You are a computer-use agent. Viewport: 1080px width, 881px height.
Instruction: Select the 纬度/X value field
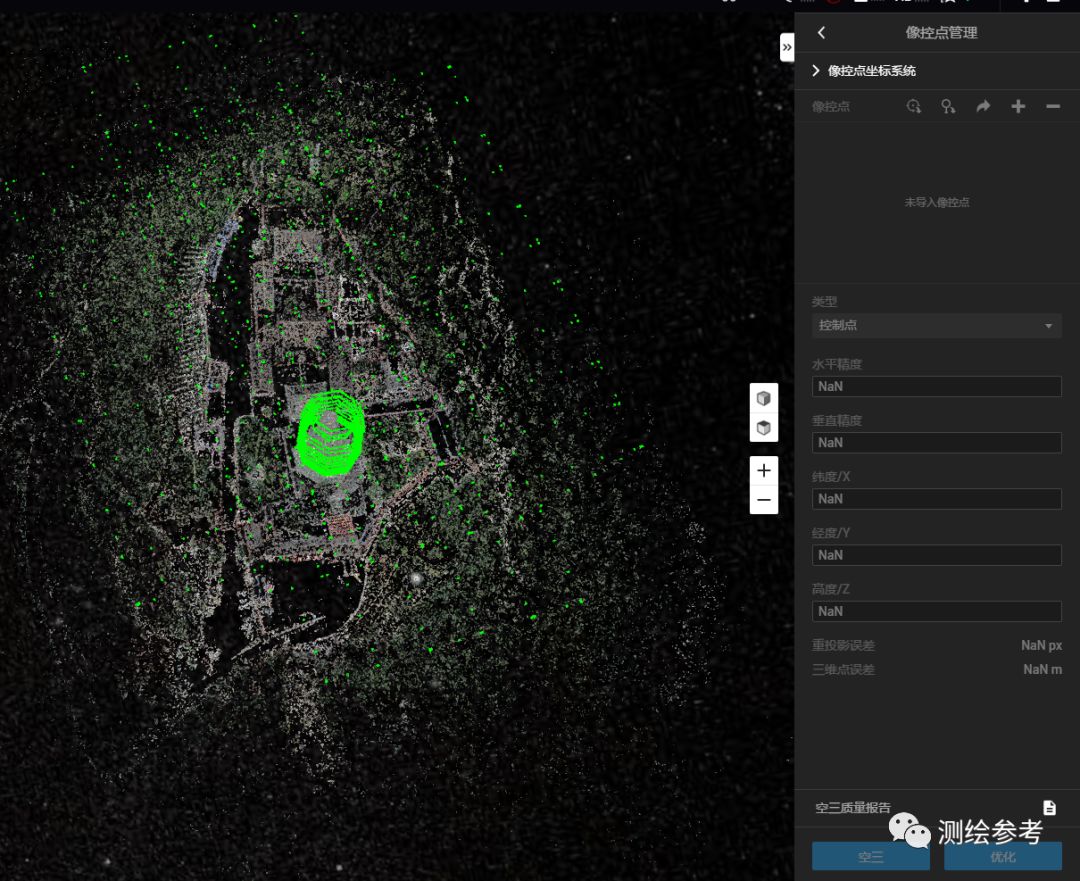pos(936,499)
